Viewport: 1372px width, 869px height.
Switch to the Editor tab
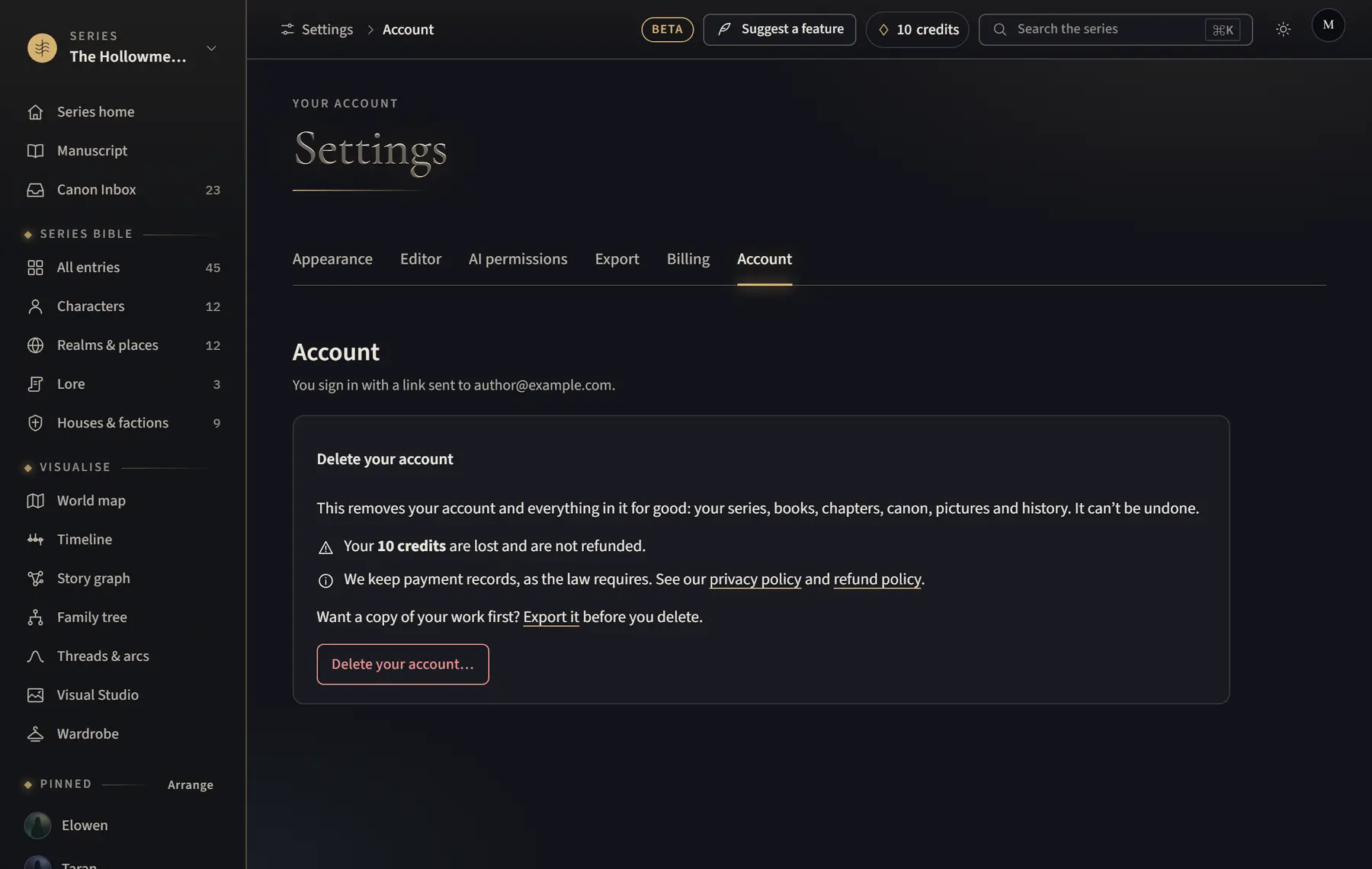pyautogui.click(x=421, y=259)
